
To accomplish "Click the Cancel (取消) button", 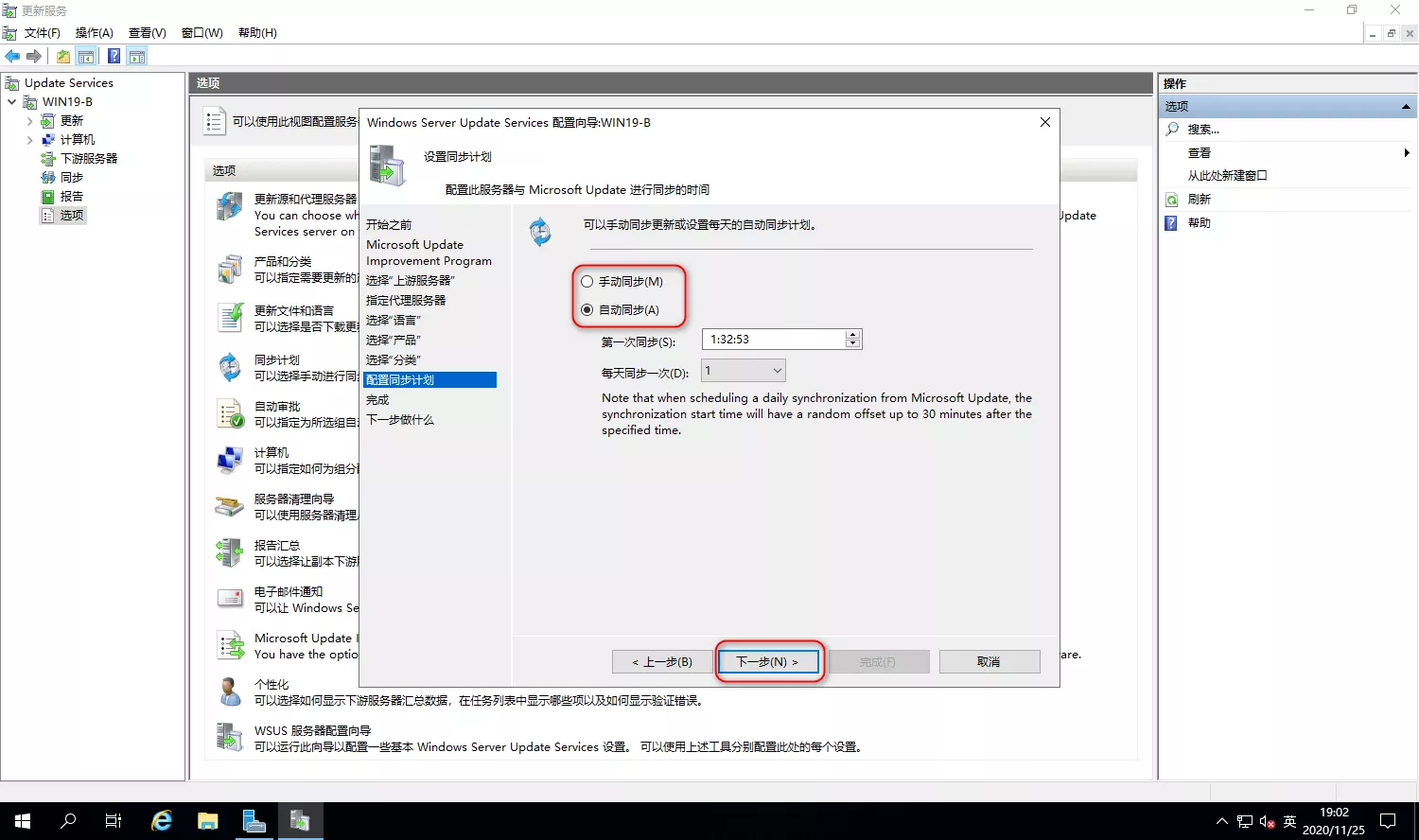I will click(x=989, y=662).
